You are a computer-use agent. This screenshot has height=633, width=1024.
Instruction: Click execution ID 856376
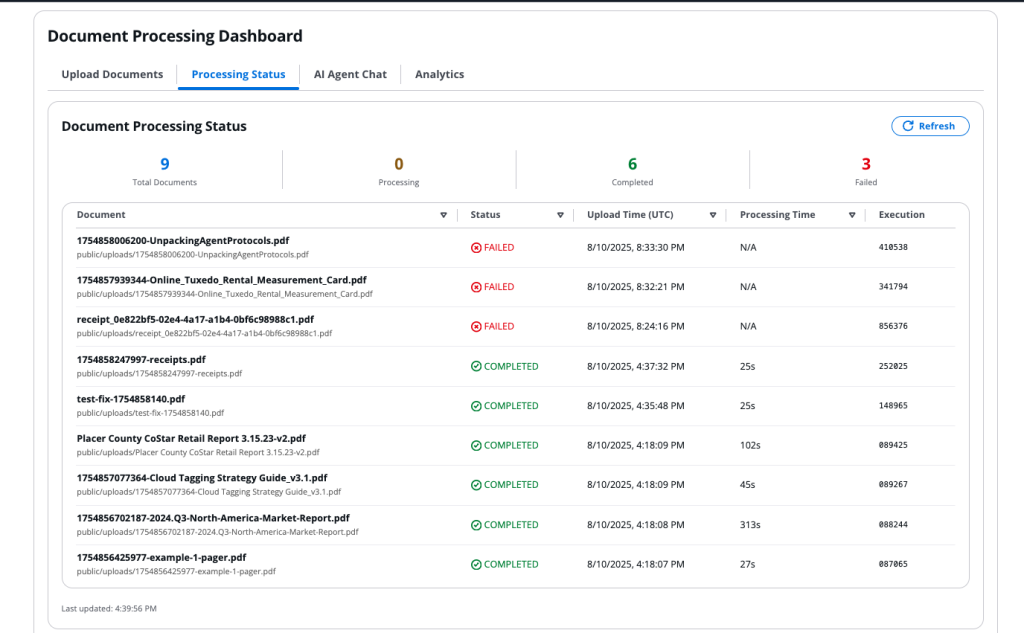pos(893,326)
